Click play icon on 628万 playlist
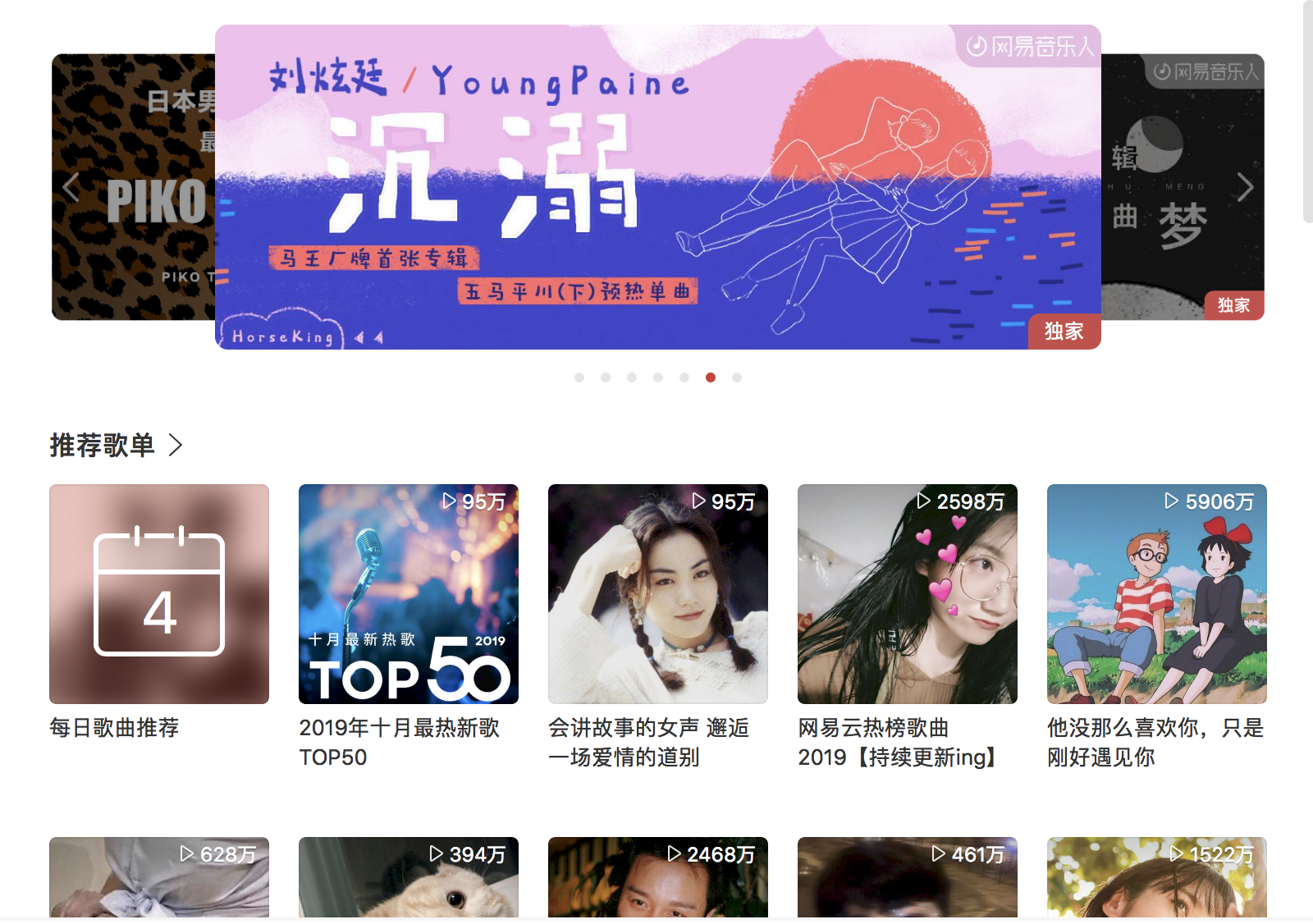Image resolution: width=1313 pixels, height=924 pixels. pos(187,853)
